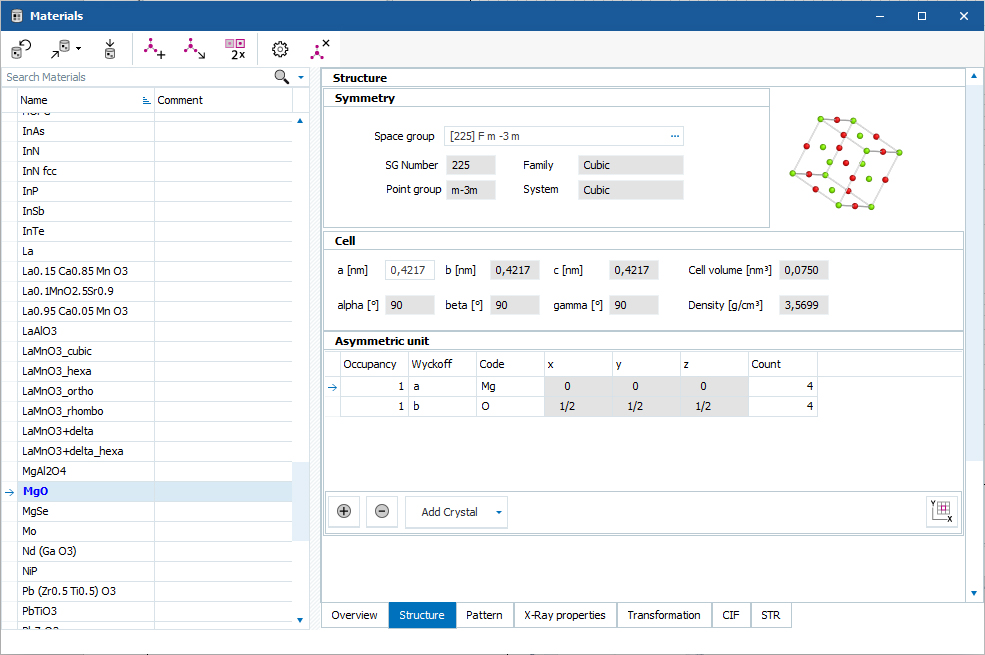Click the delete structure icon with X
This screenshot has width=985, height=655.
319,49
